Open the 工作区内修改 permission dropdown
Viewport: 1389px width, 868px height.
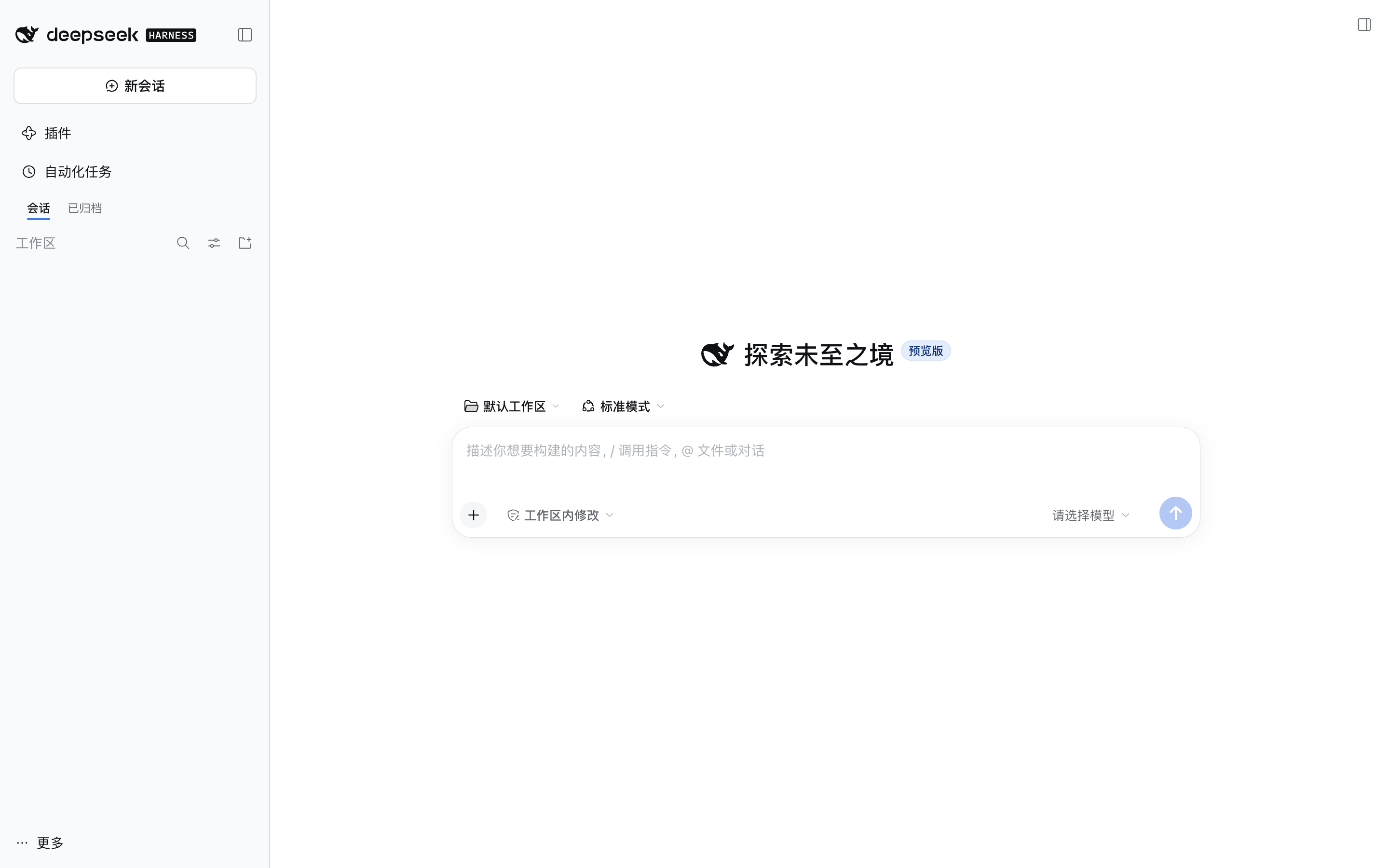(x=561, y=515)
